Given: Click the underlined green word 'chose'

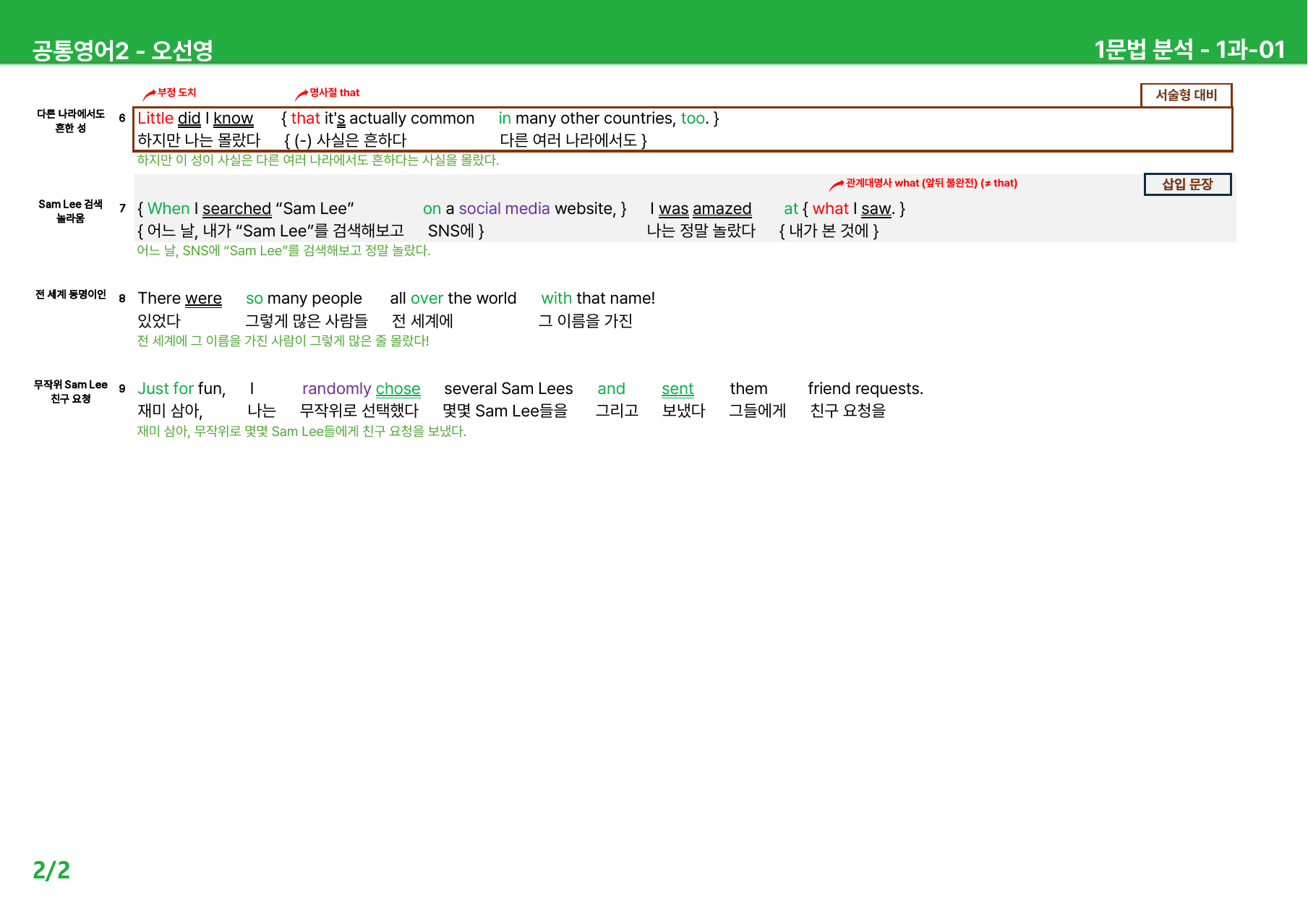Looking at the screenshot, I should 398,389.
